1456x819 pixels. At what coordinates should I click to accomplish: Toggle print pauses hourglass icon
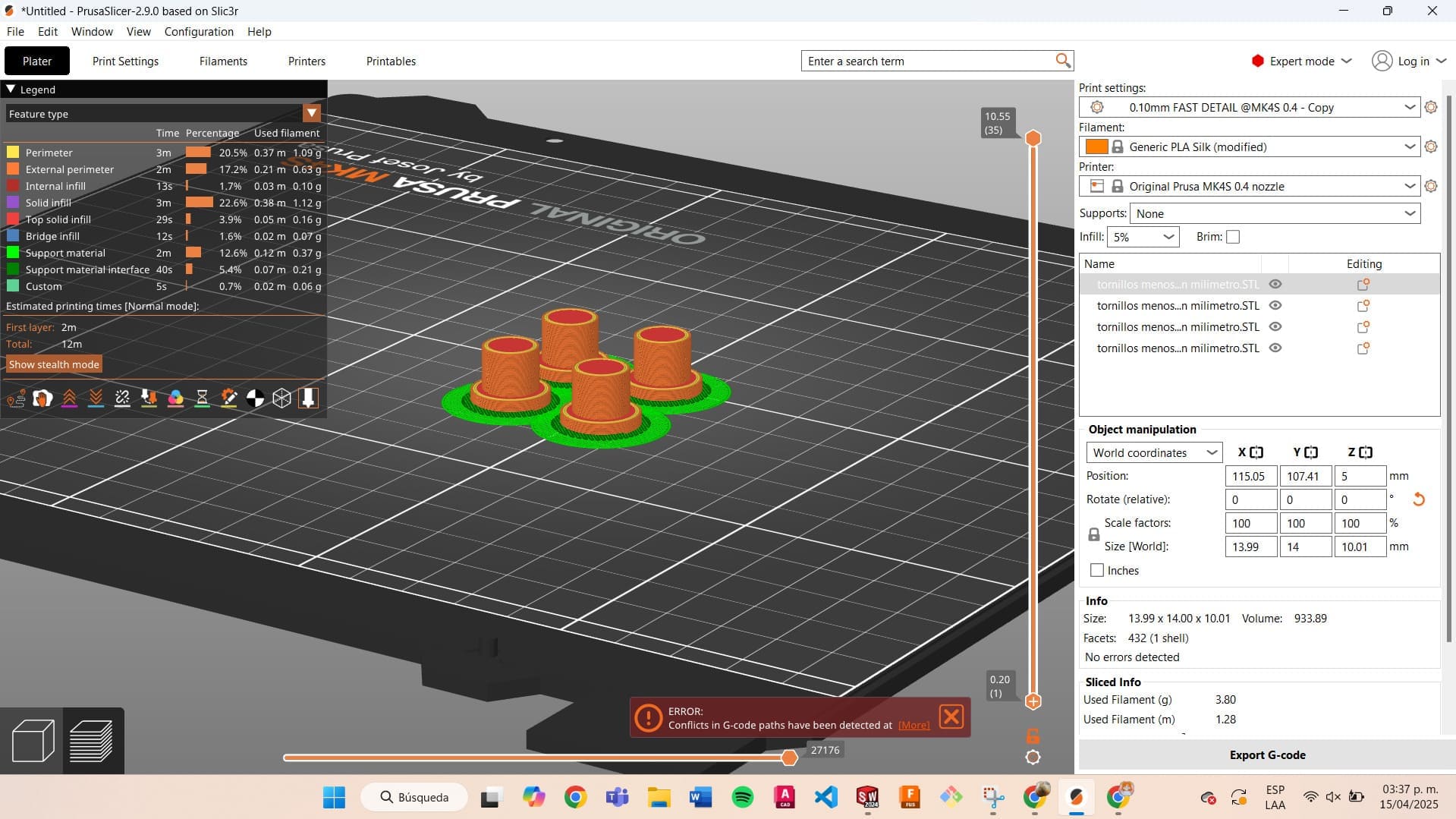click(202, 398)
